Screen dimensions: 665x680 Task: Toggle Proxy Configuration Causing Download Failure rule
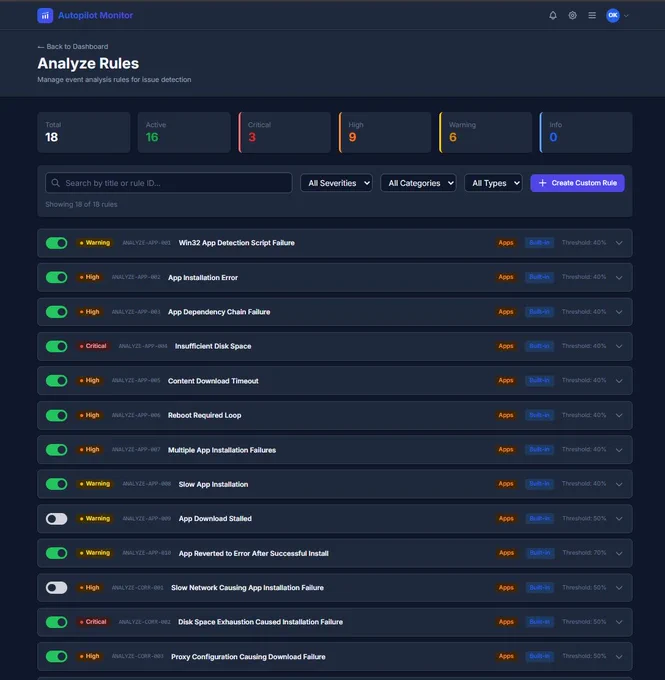pos(56,657)
